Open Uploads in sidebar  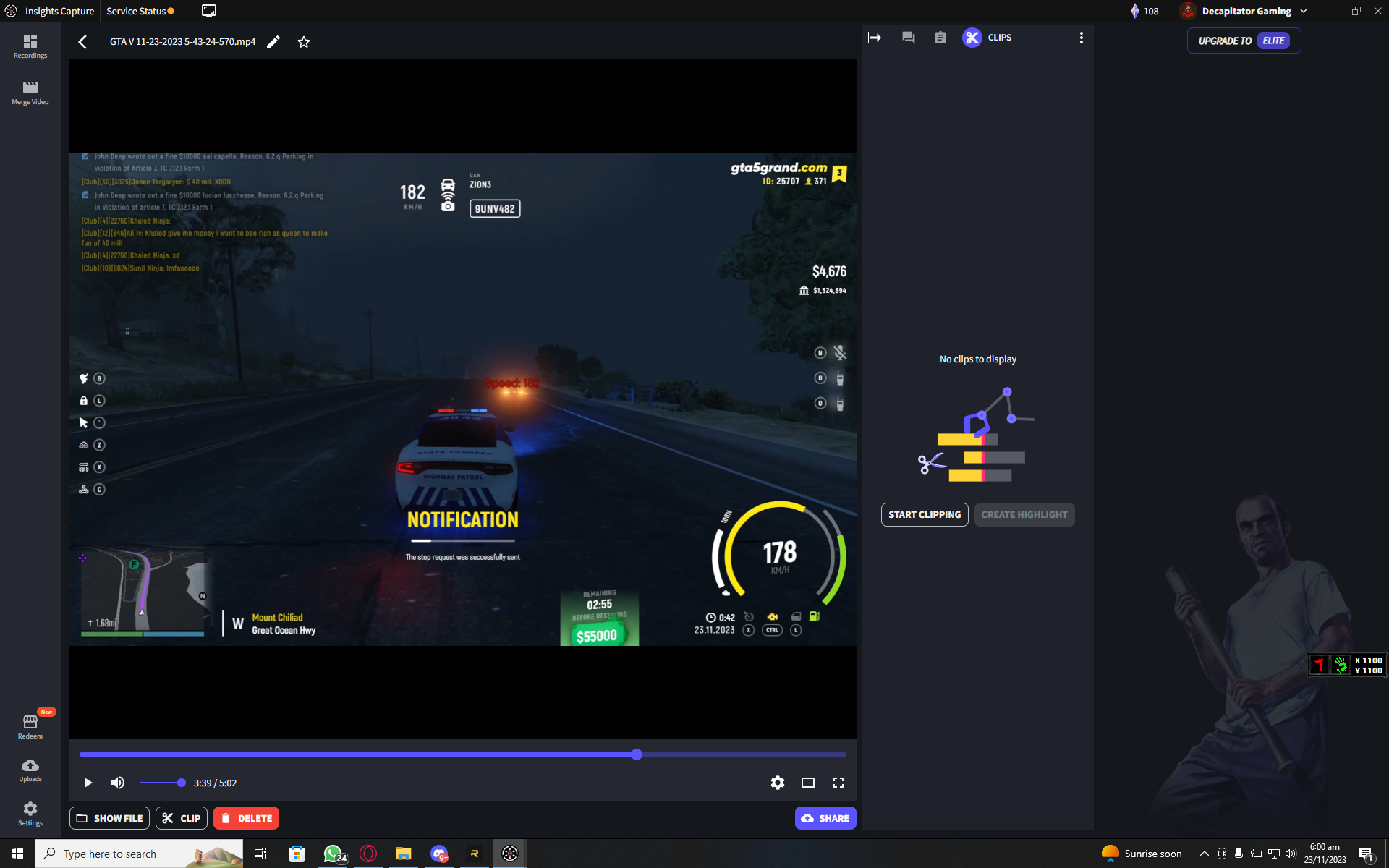30,770
